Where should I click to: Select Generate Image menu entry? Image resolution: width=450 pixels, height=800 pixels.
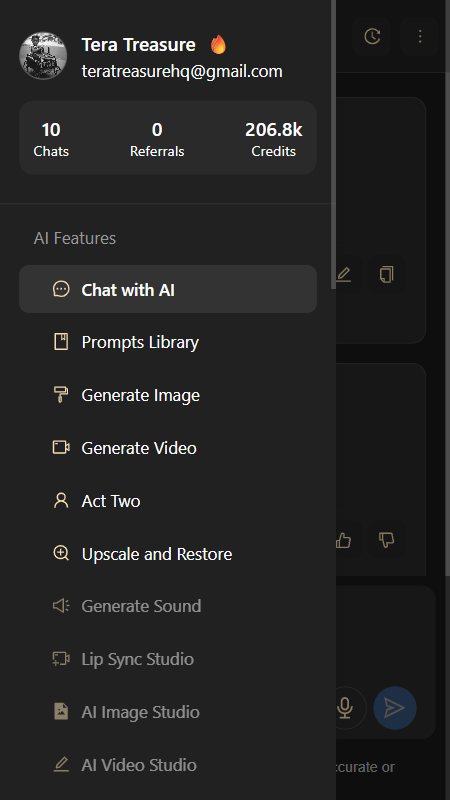[168, 395]
